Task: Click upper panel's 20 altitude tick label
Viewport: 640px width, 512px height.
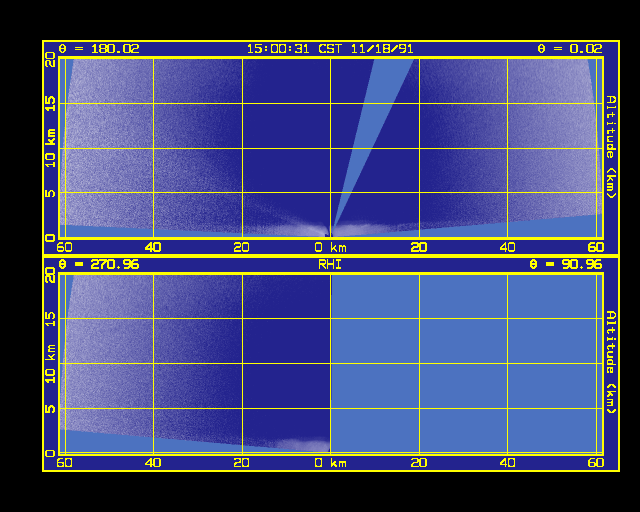Action: (50, 60)
